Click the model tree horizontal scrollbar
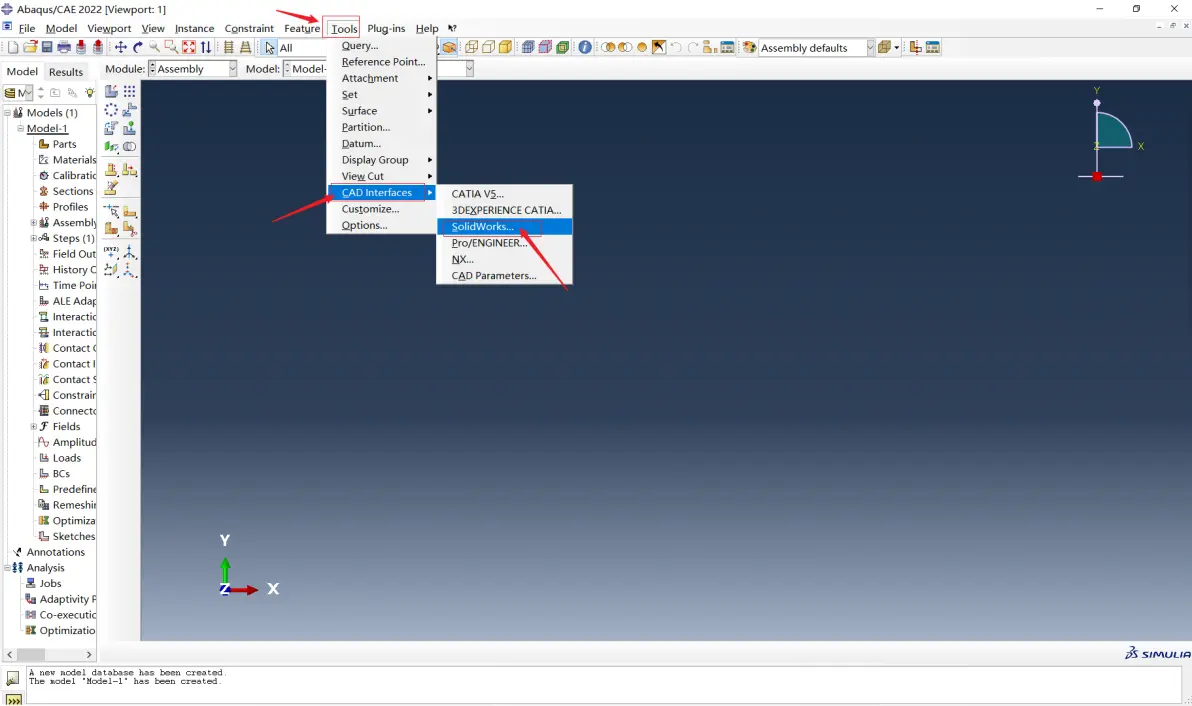This screenshot has width=1192, height=706. [x=49, y=654]
